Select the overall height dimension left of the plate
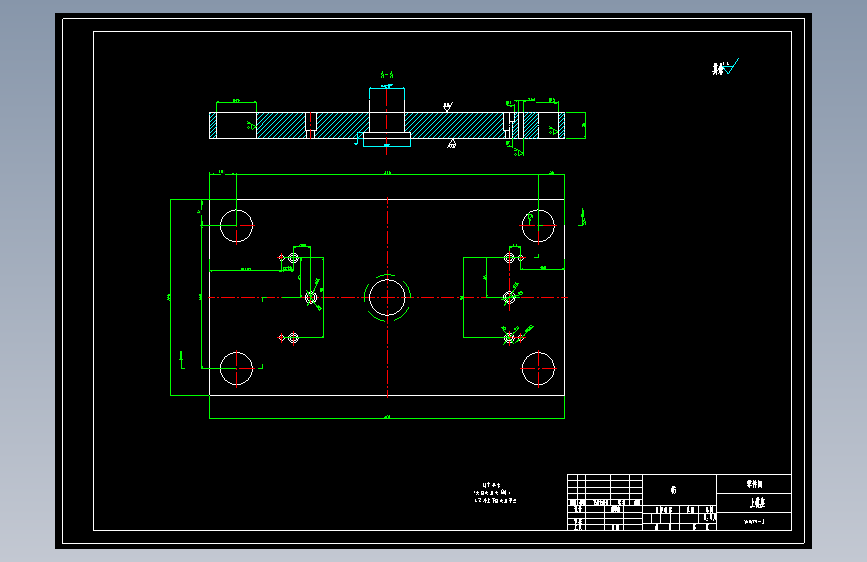Image resolution: width=867 pixels, height=562 pixels. click(170, 298)
